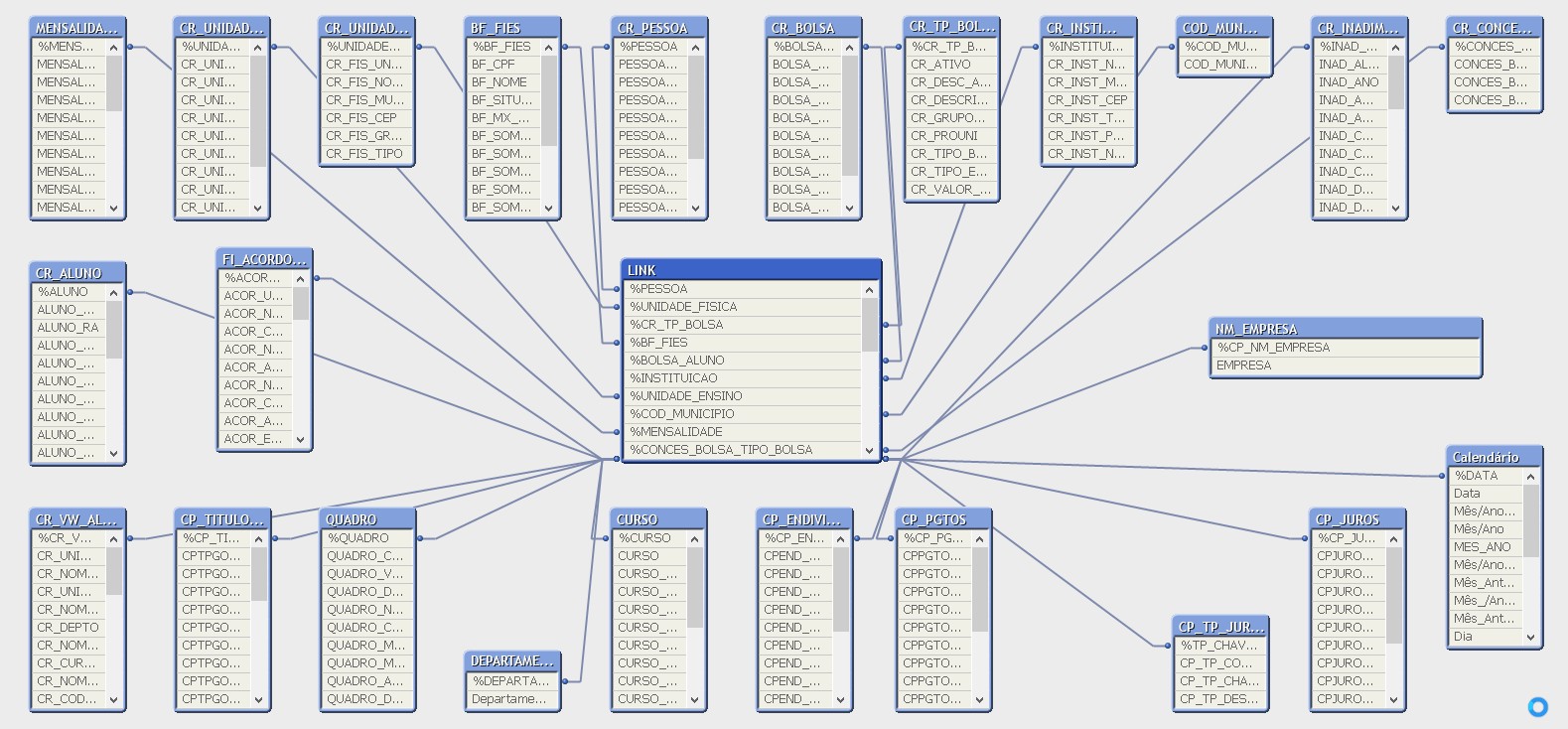Image resolution: width=1568 pixels, height=729 pixels.
Task: Click the scroll-down arrow in the CURSO table
Action: point(695,699)
